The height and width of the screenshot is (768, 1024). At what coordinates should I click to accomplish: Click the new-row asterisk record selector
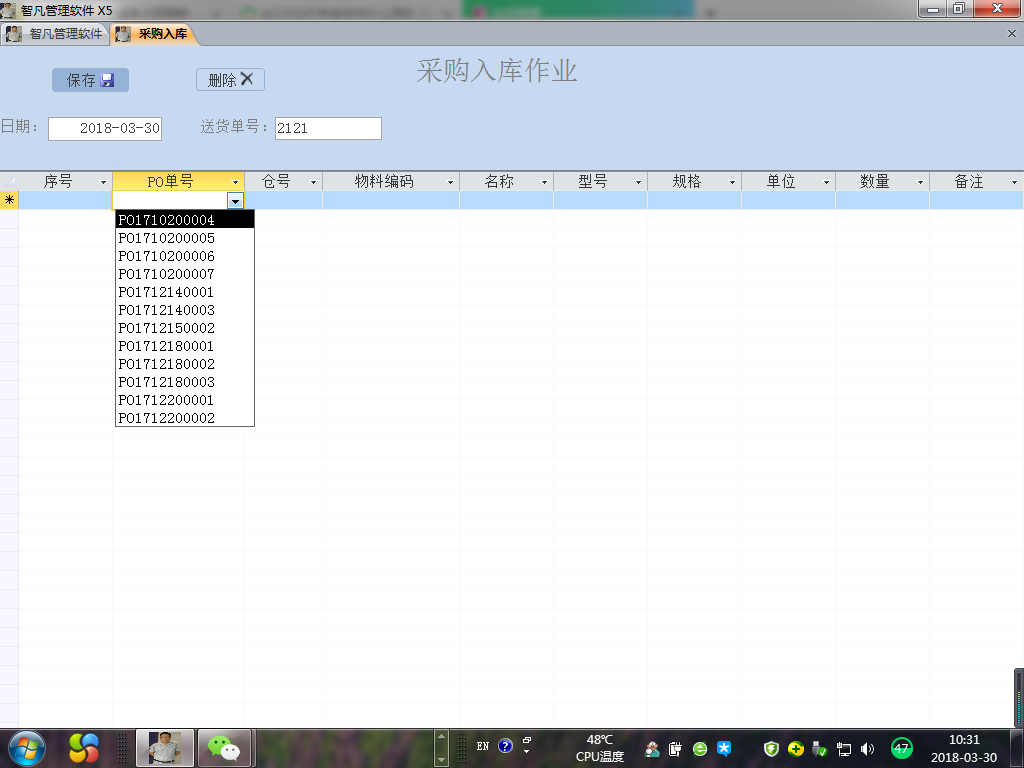click(9, 200)
